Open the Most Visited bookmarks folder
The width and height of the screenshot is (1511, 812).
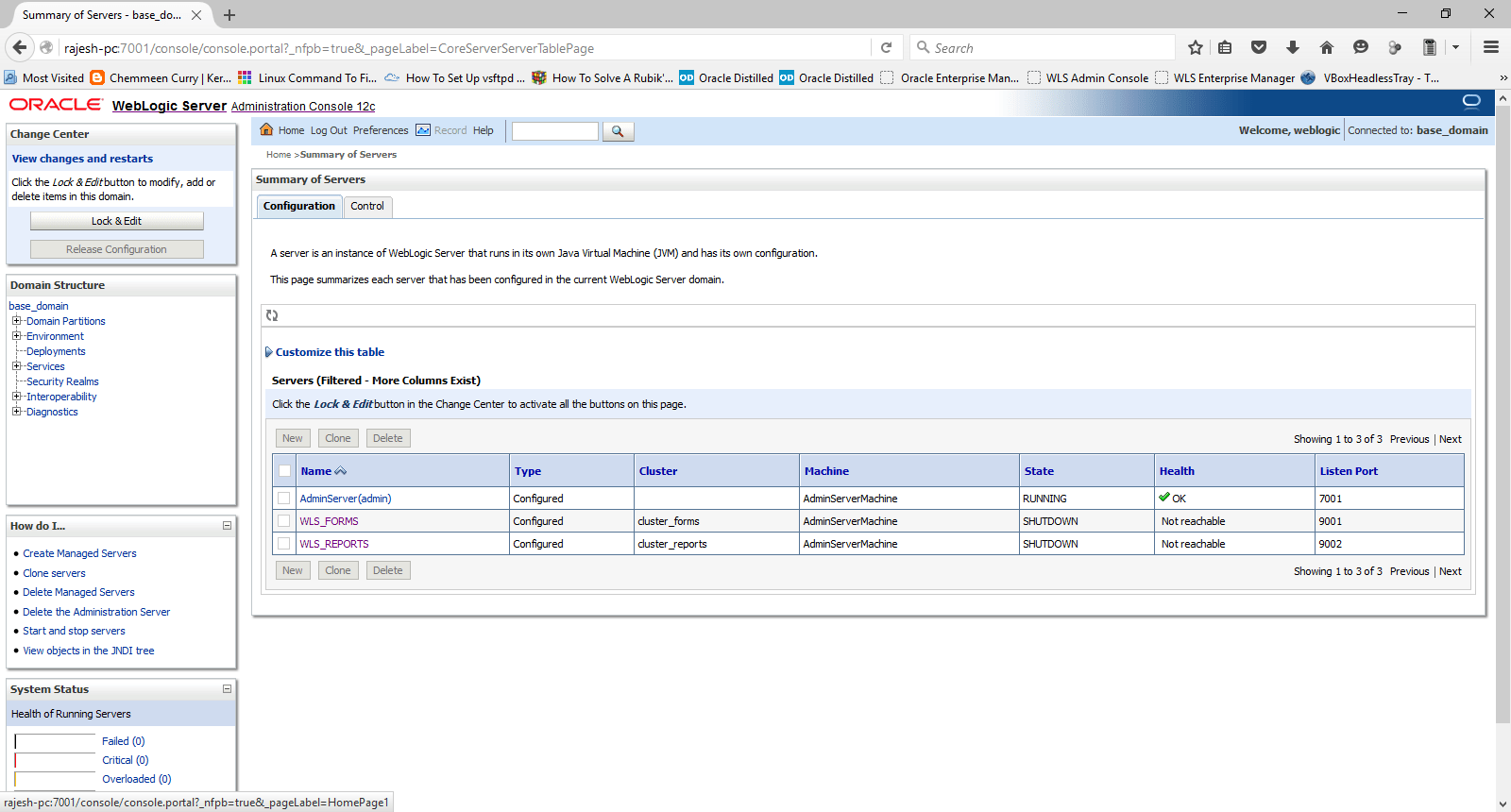(x=43, y=77)
